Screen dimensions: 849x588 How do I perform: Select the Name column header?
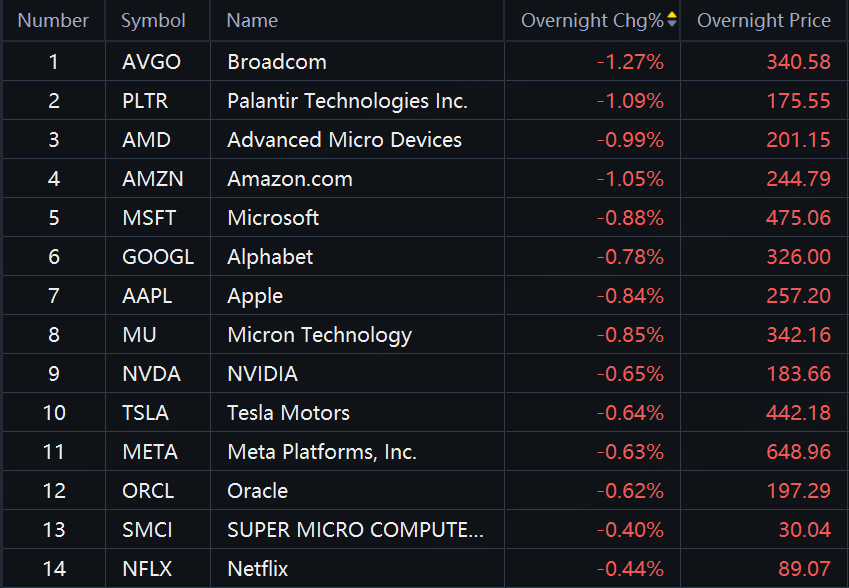point(252,20)
